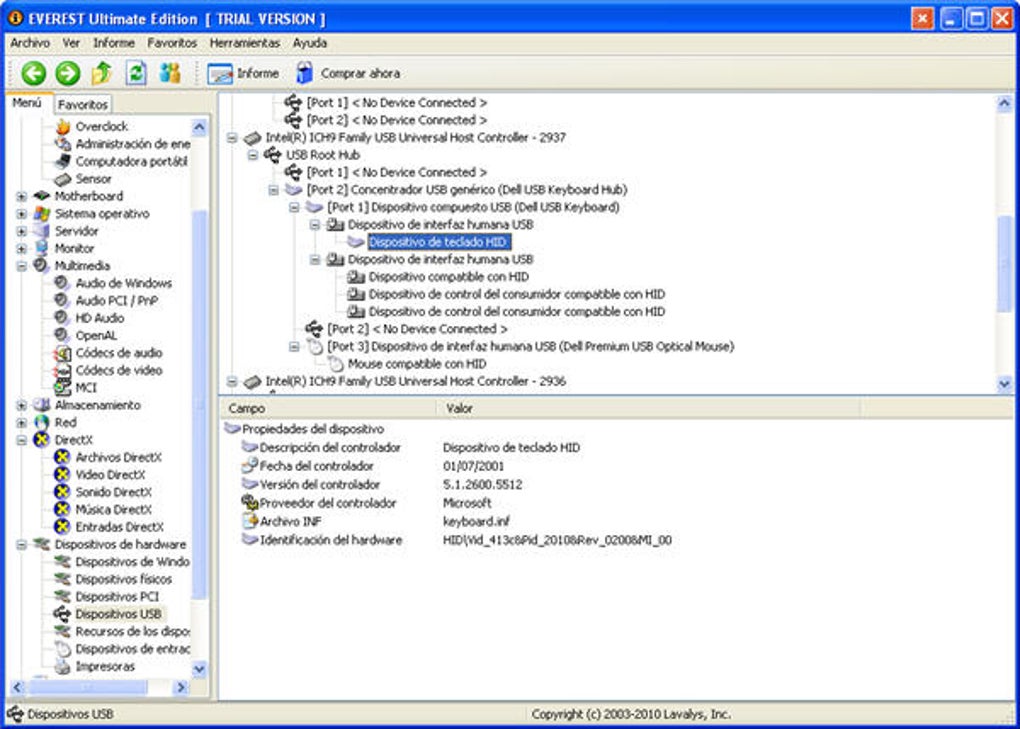This screenshot has width=1020, height=729.
Task: Click the sidebar vertical scroll down arrow
Action: pyautogui.click(x=199, y=669)
